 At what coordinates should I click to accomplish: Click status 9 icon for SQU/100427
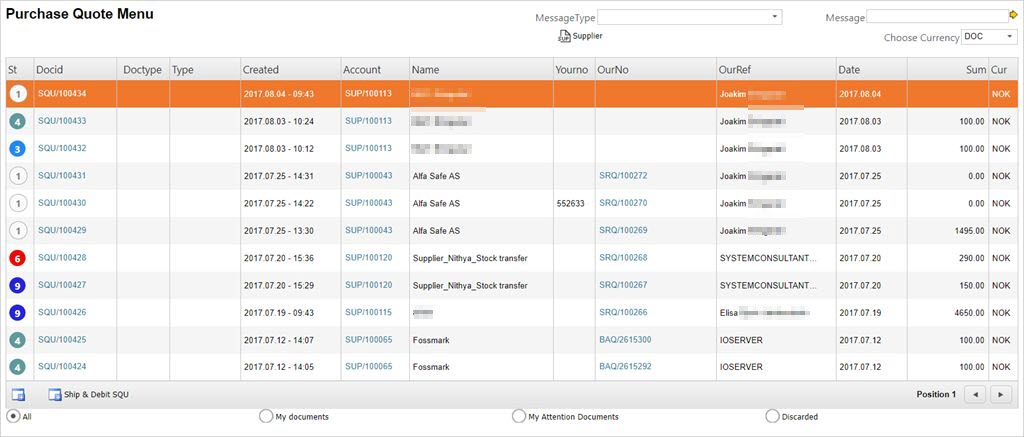(17, 285)
